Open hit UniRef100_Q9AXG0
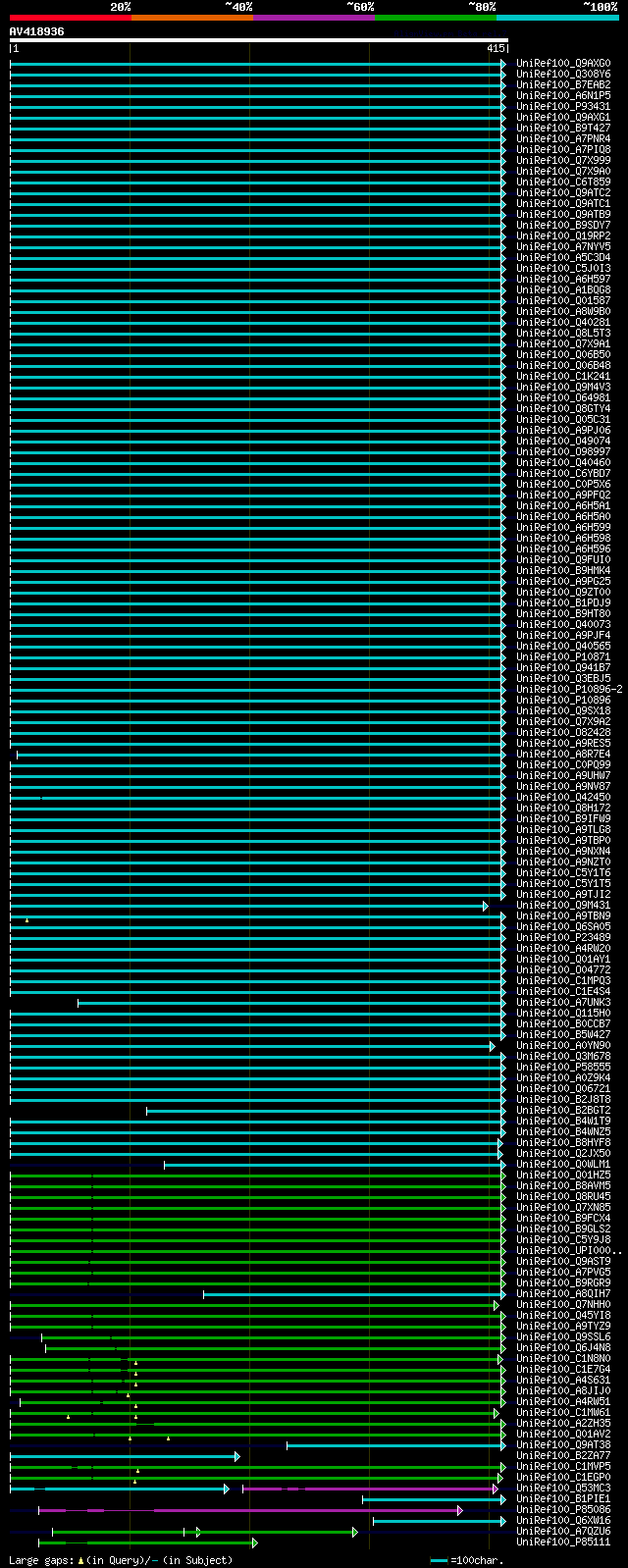The width and height of the screenshot is (628, 1568). (563, 64)
